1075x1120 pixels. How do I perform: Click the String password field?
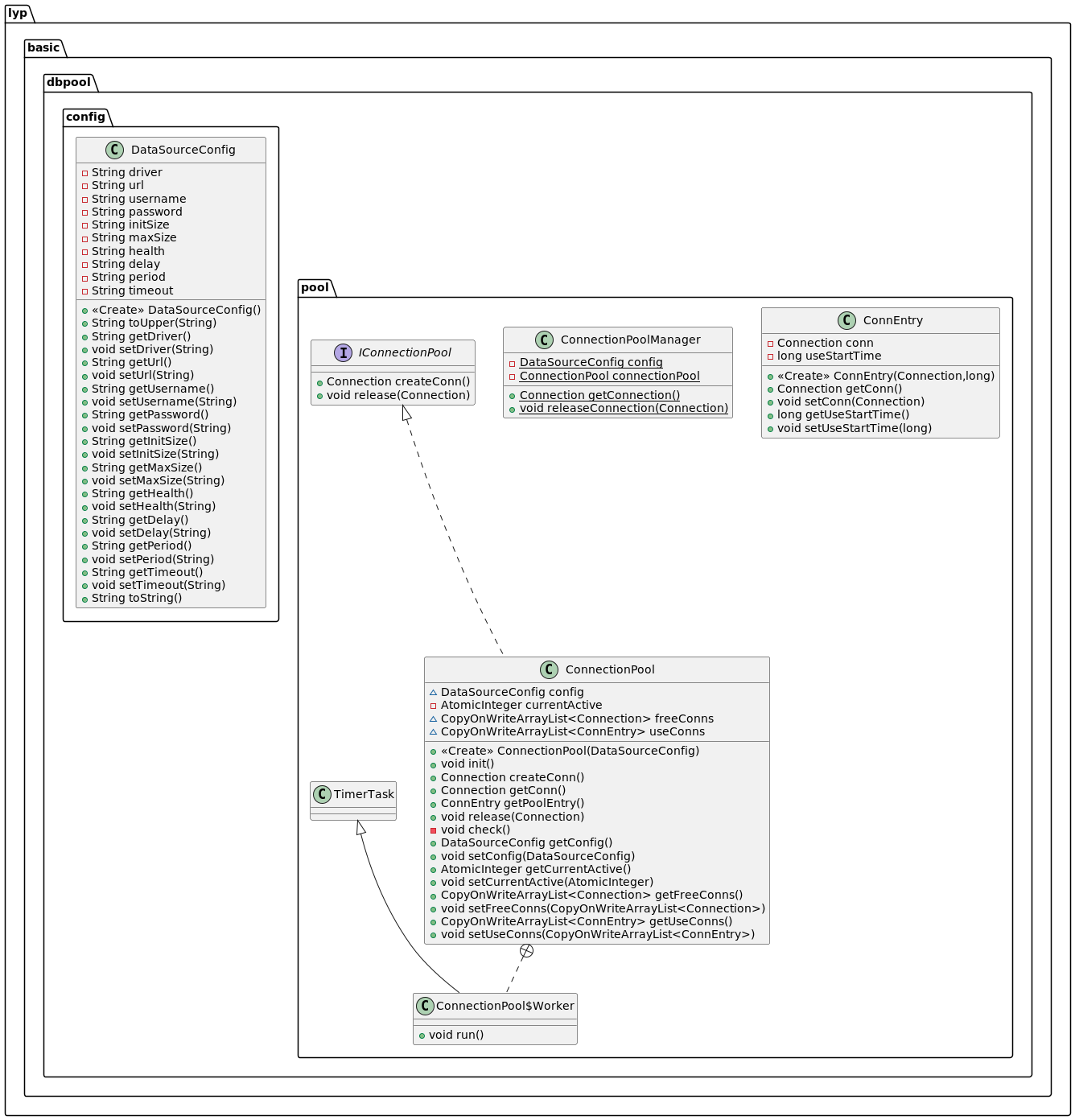coord(137,212)
